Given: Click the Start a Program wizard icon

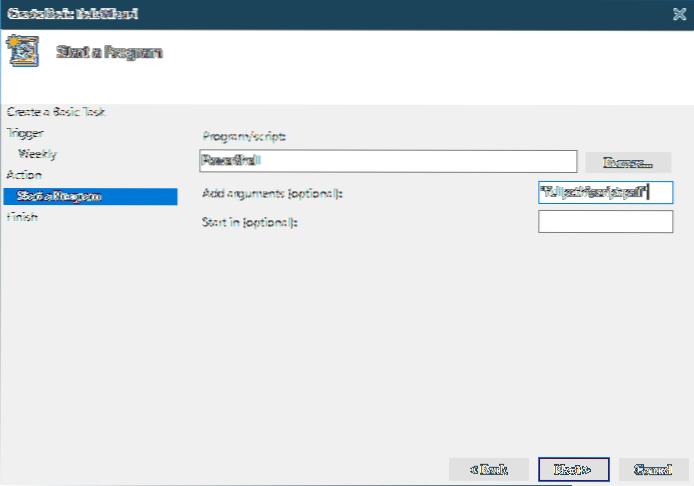Looking at the screenshot, I should (22, 51).
